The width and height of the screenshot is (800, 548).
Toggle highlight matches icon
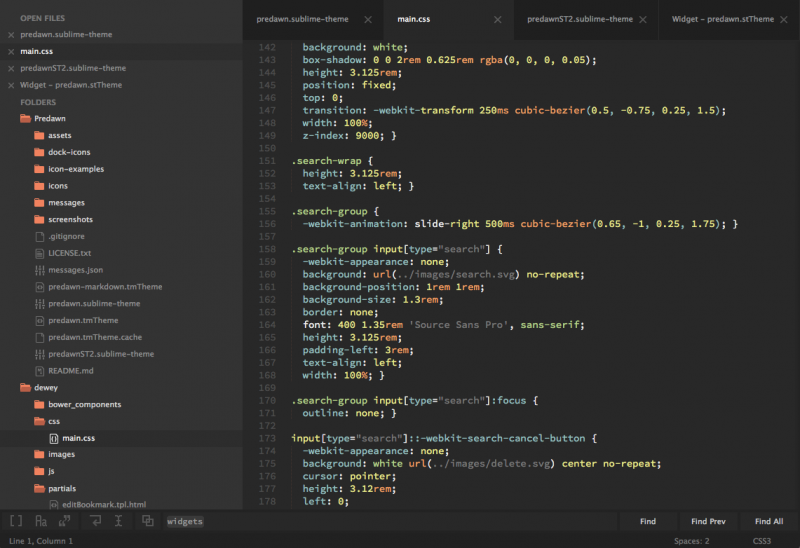point(147,521)
